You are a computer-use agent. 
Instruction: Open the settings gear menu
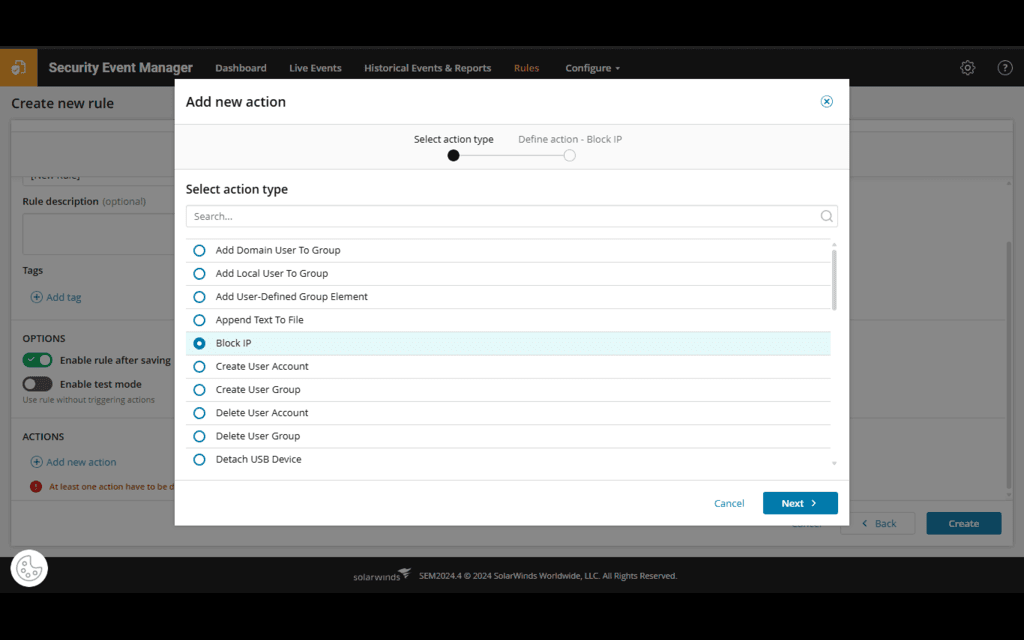pyautogui.click(x=967, y=67)
